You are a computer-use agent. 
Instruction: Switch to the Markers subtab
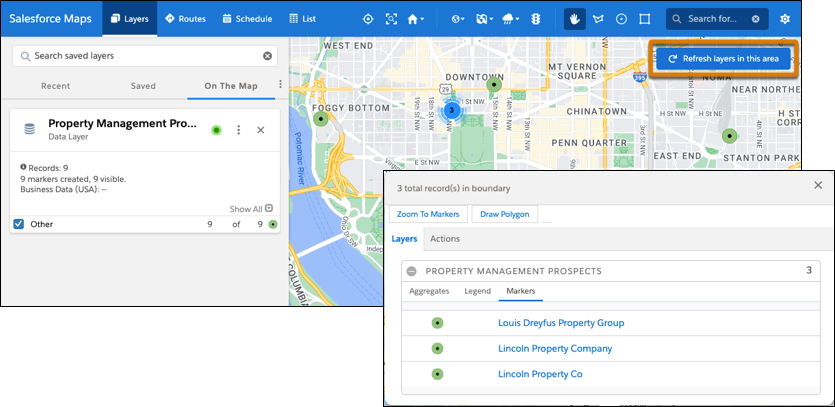coord(521,291)
